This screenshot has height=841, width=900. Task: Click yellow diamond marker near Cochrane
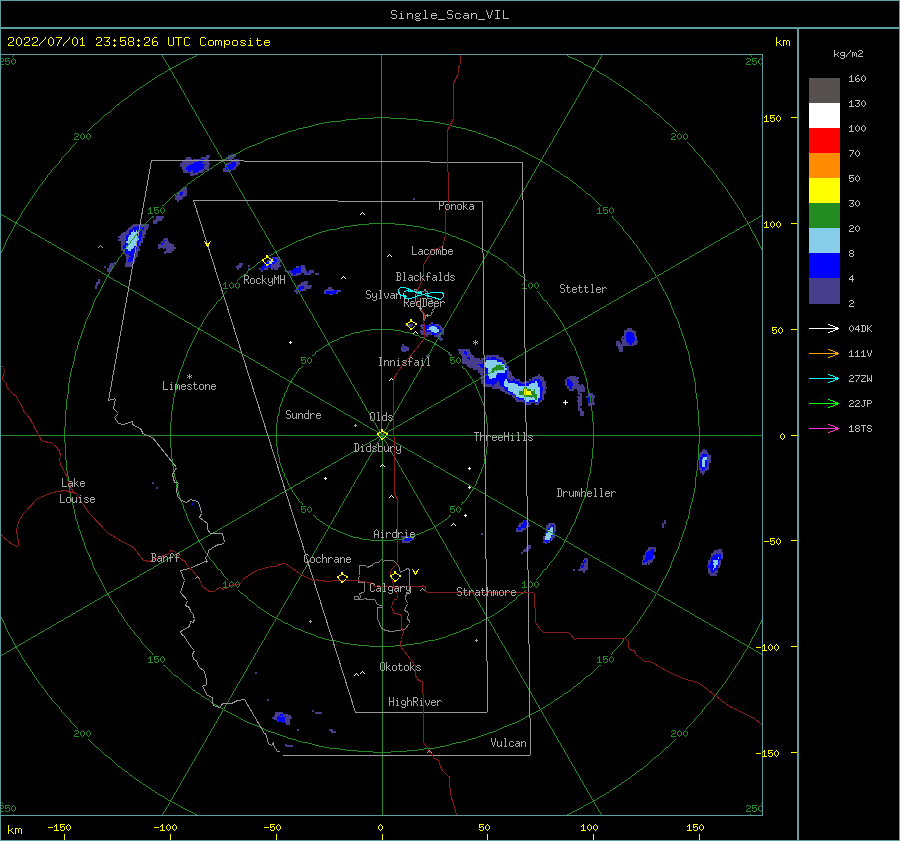pos(343,577)
